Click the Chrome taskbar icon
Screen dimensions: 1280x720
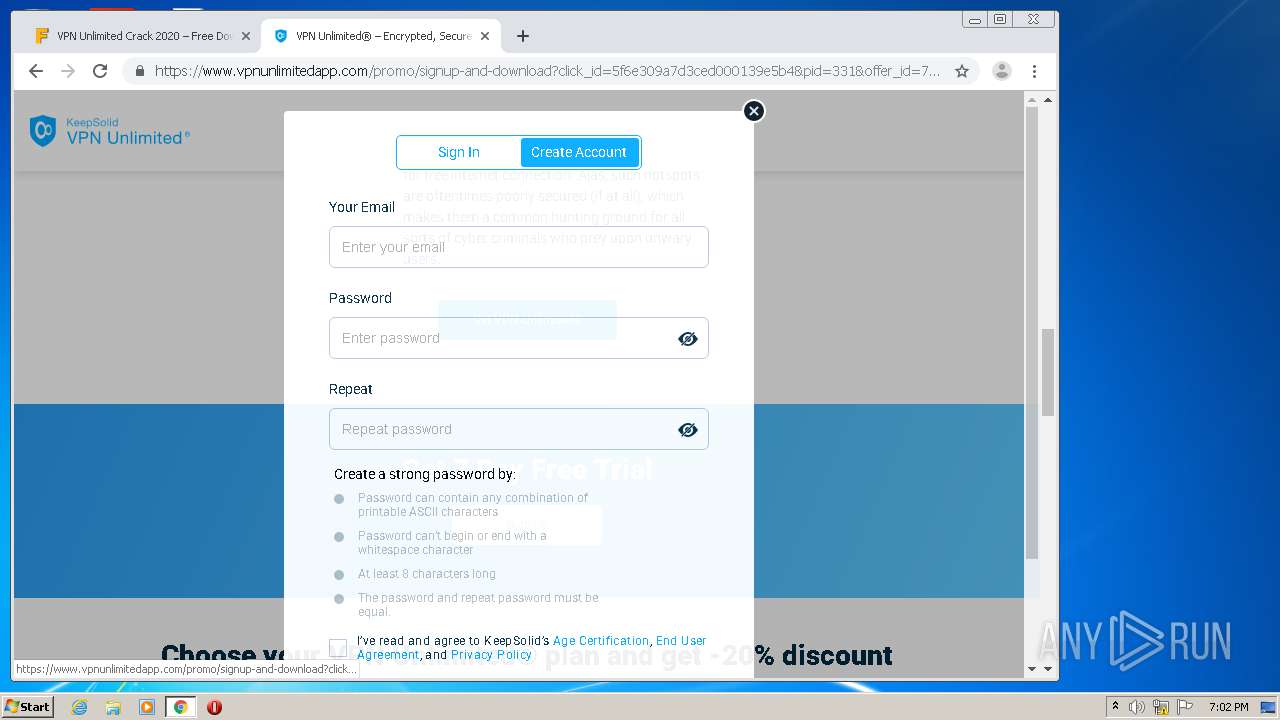coord(180,707)
